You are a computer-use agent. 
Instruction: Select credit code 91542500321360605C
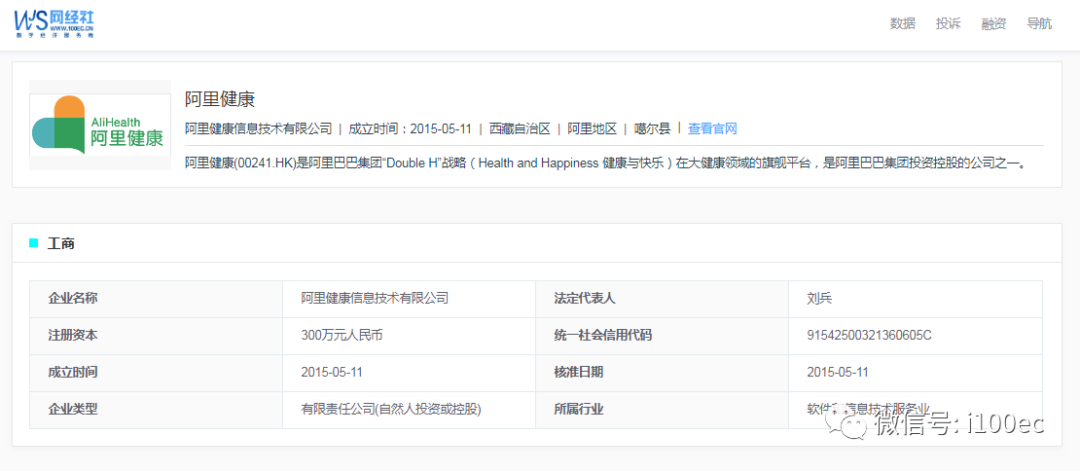click(869, 335)
